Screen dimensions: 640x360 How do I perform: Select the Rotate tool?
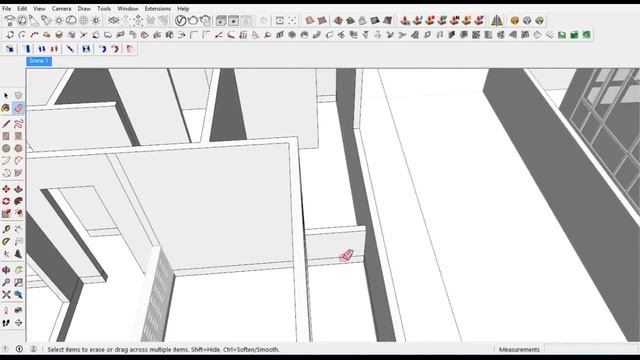point(6,201)
